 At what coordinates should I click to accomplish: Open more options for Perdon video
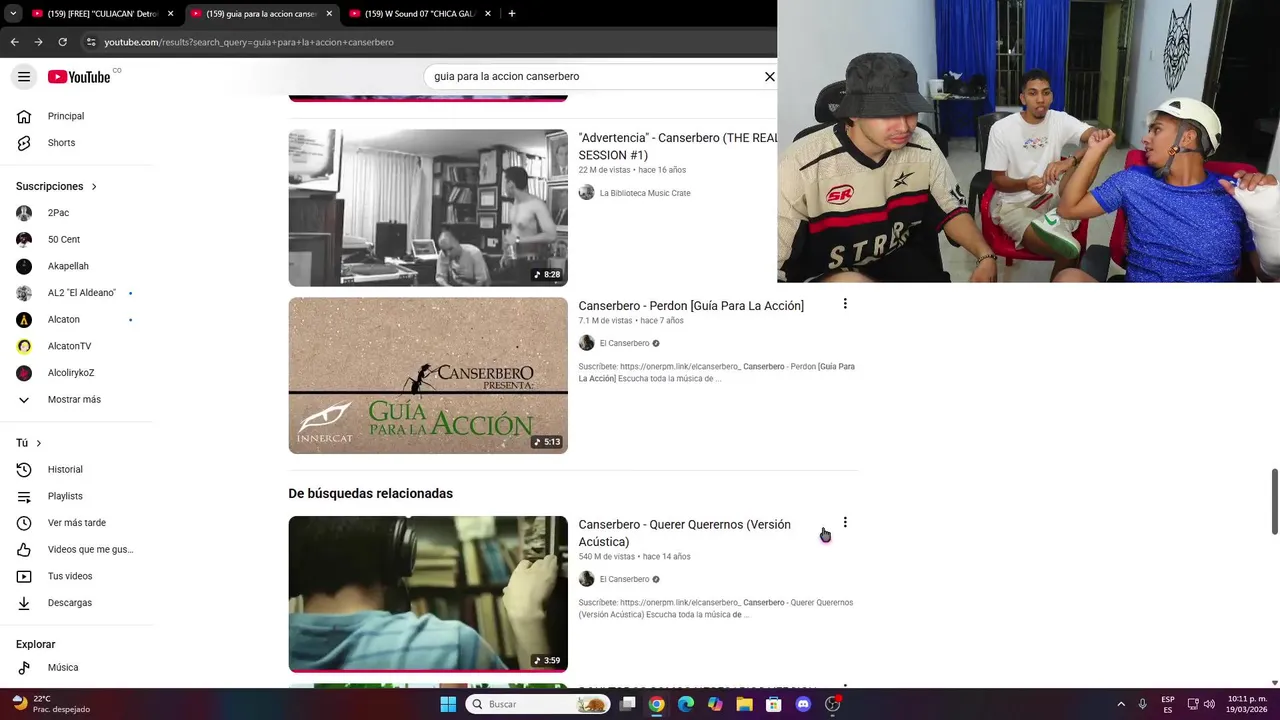pos(845,304)
